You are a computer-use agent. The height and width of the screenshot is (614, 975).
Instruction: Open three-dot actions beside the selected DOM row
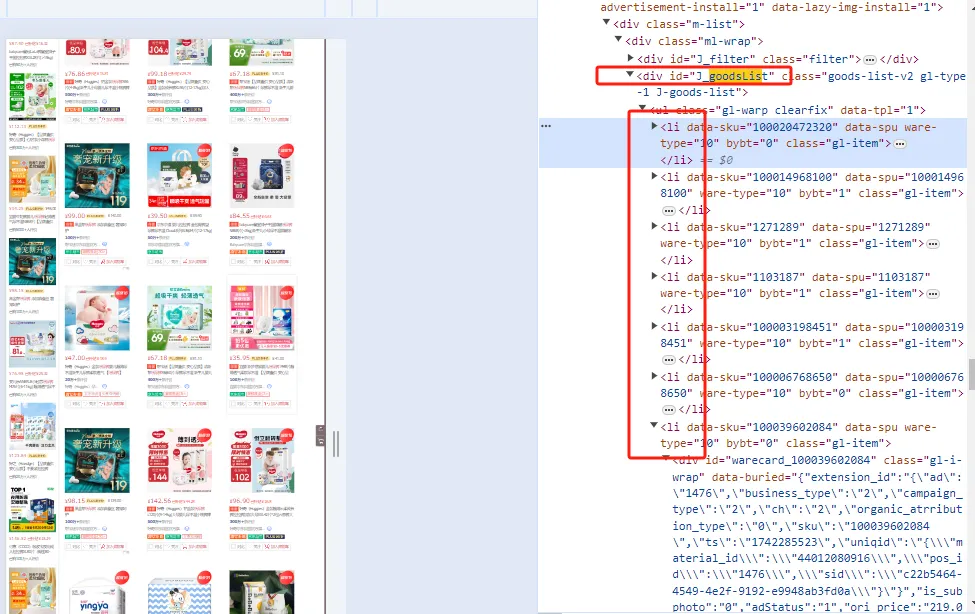546,126
